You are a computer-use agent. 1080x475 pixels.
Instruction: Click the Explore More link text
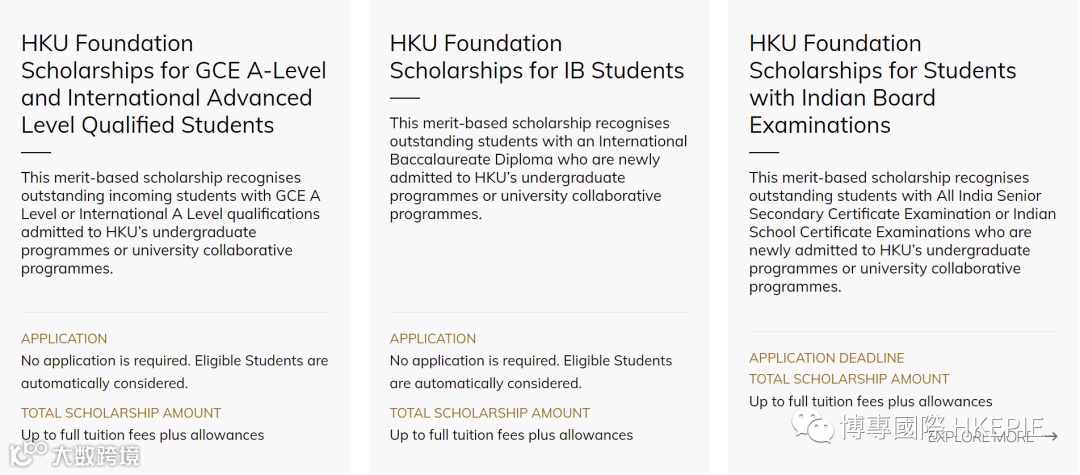(981, 436)
